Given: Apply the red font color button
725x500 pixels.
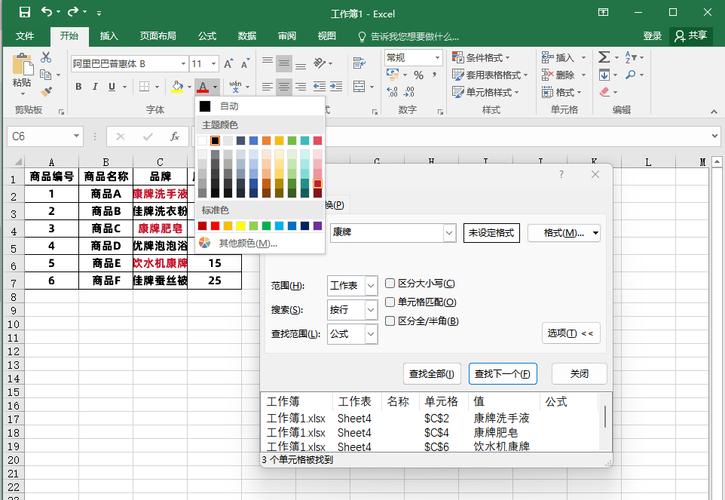Looking at the screenshot, I should 203,86.
